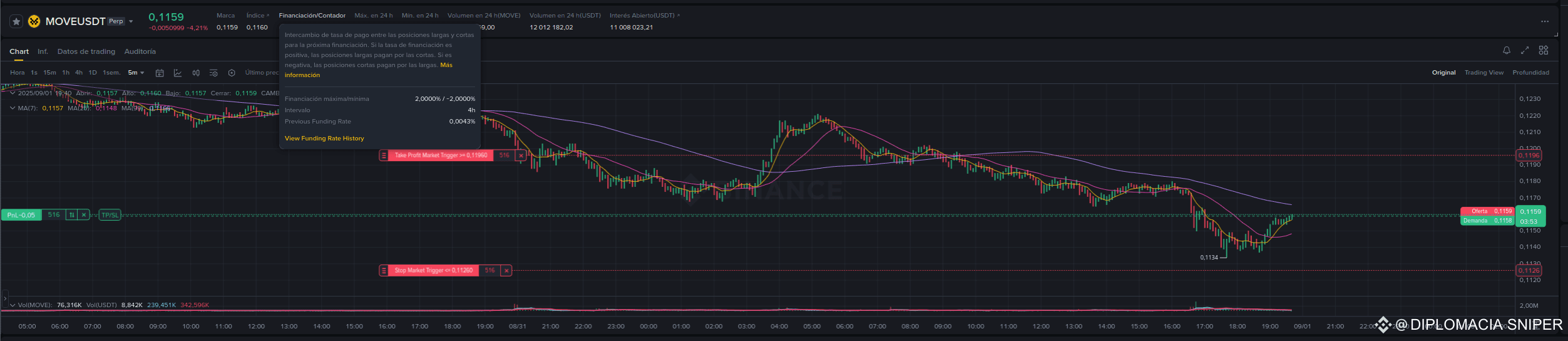Open the Auditoría tab
The width and height of the screenshot is (1568, 341).
[x=140, y=51]
